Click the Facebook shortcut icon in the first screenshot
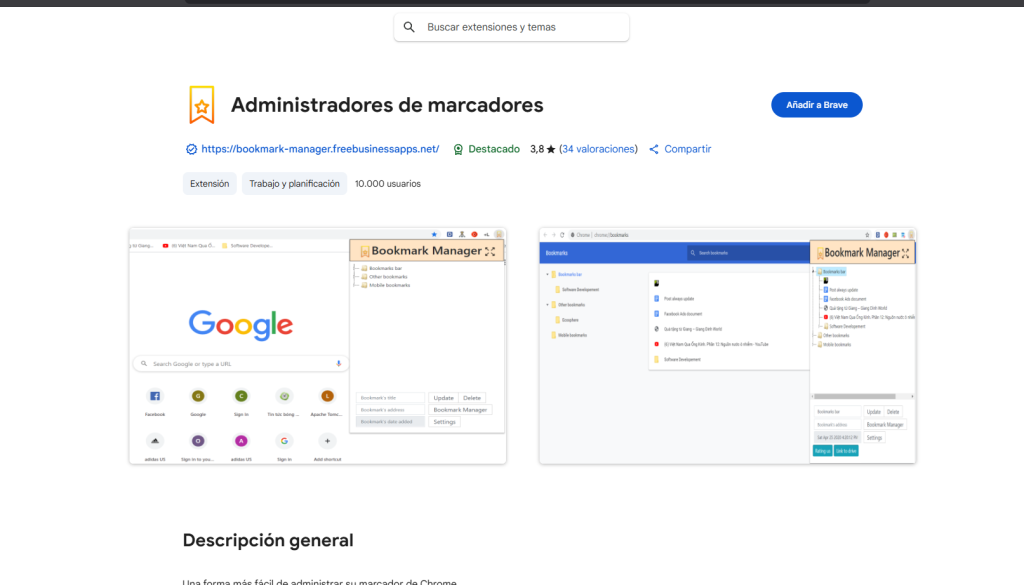This screenshot has width=1024, height=585. pyautogui.click(x=155, y=396)
